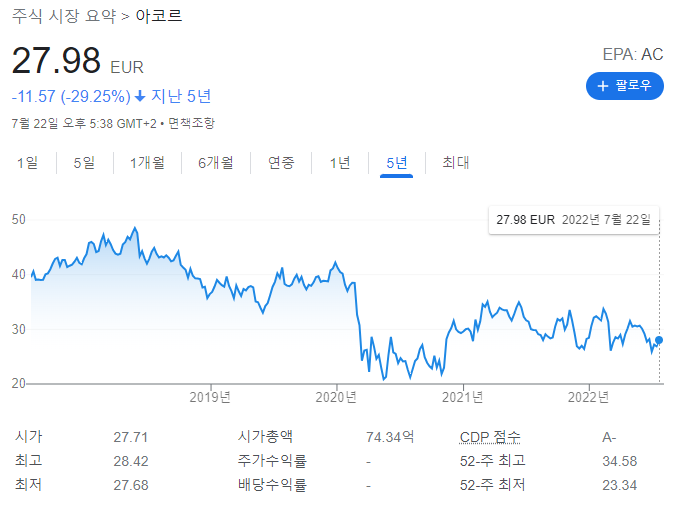Screen dimensions: 679x507
Task: Show the 최대 maximum range tab
Action: 456,163
